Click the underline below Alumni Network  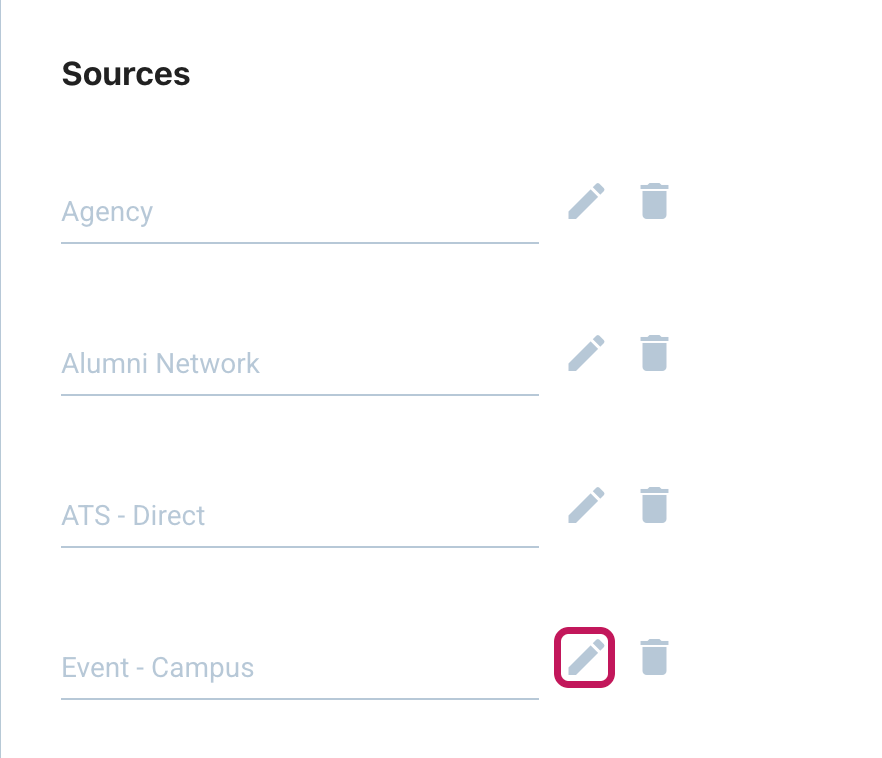[300, 395]
